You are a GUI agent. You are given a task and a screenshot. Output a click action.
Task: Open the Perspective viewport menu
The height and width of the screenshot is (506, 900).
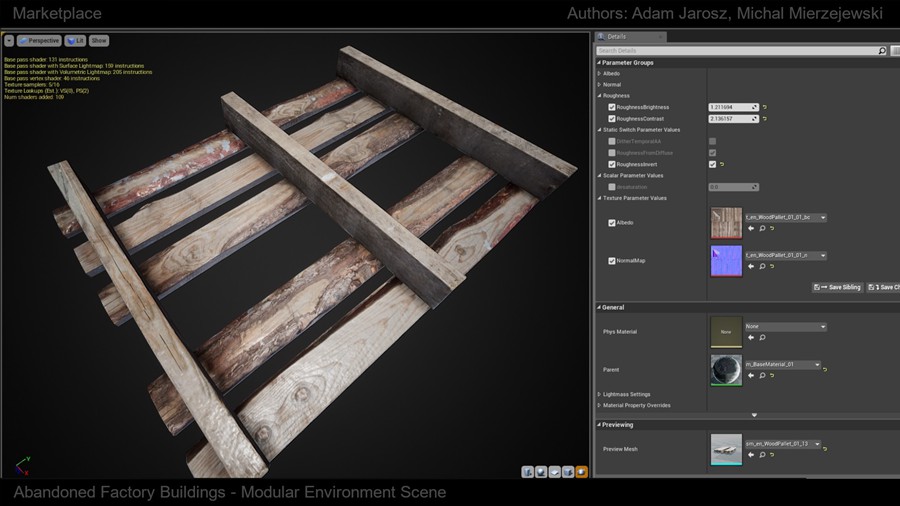coord(40,41)
